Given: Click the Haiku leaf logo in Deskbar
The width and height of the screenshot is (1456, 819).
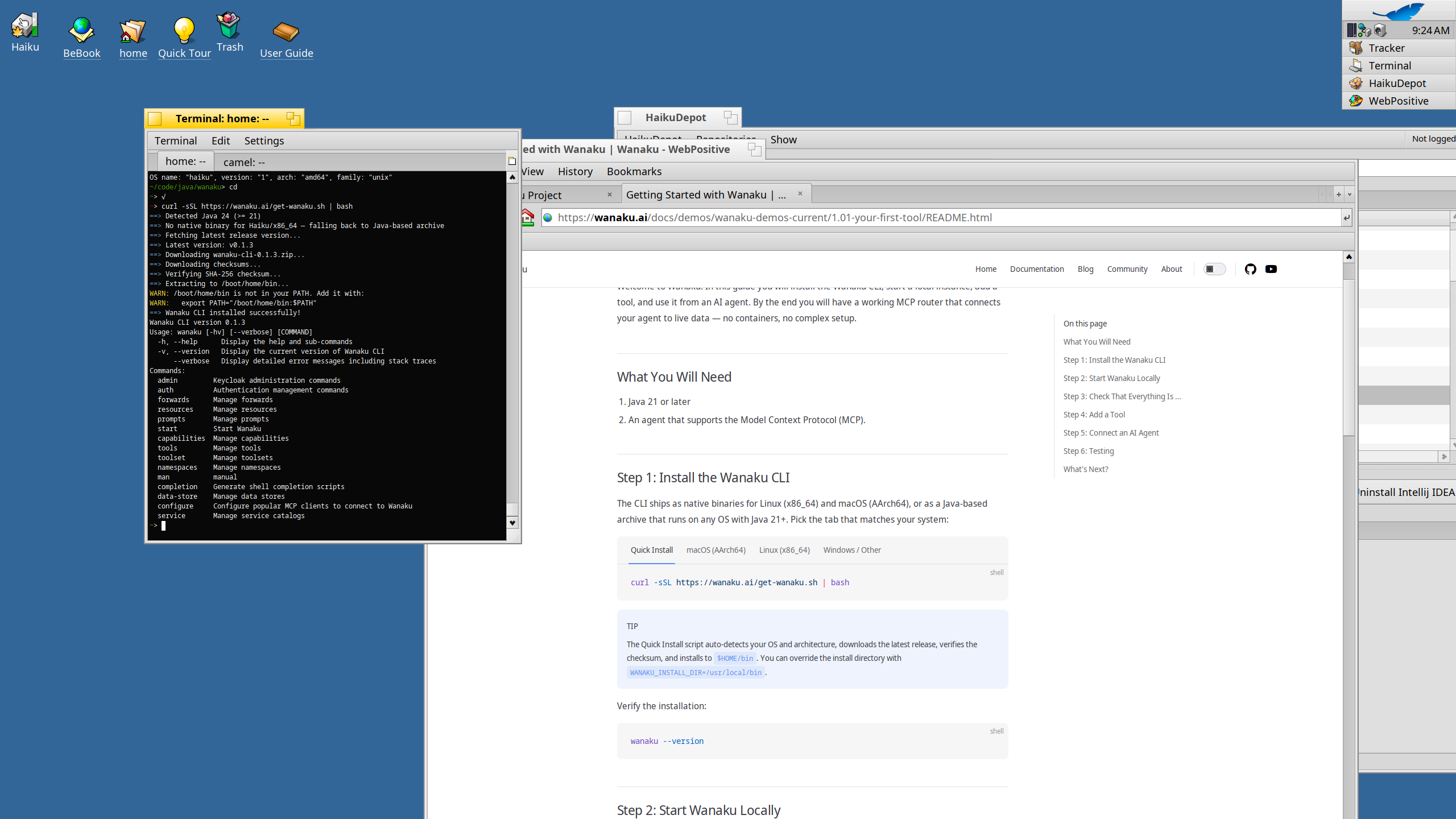Looking at the screenshot, I should [1398, 11].
